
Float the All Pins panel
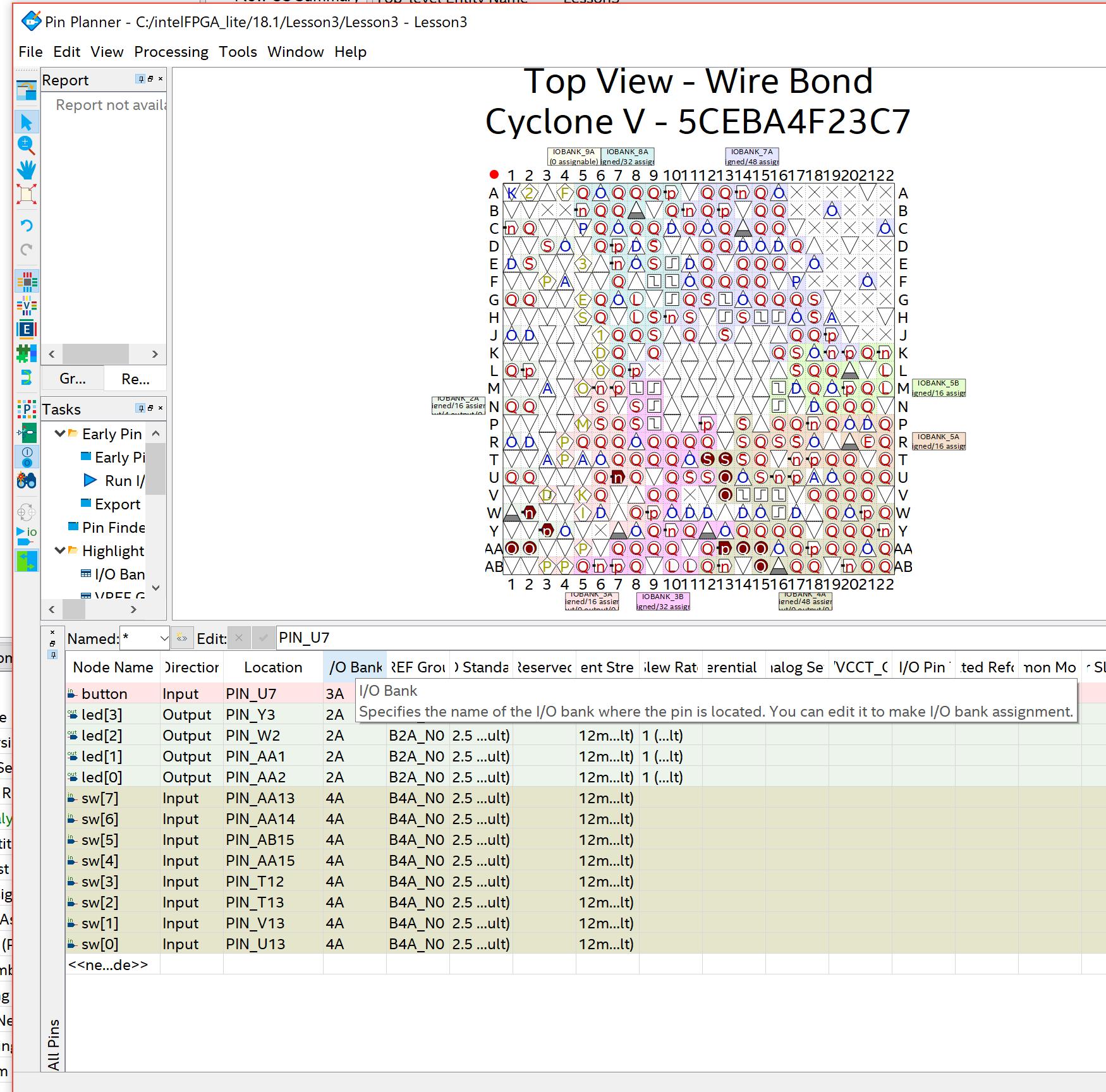pos(52,643)
